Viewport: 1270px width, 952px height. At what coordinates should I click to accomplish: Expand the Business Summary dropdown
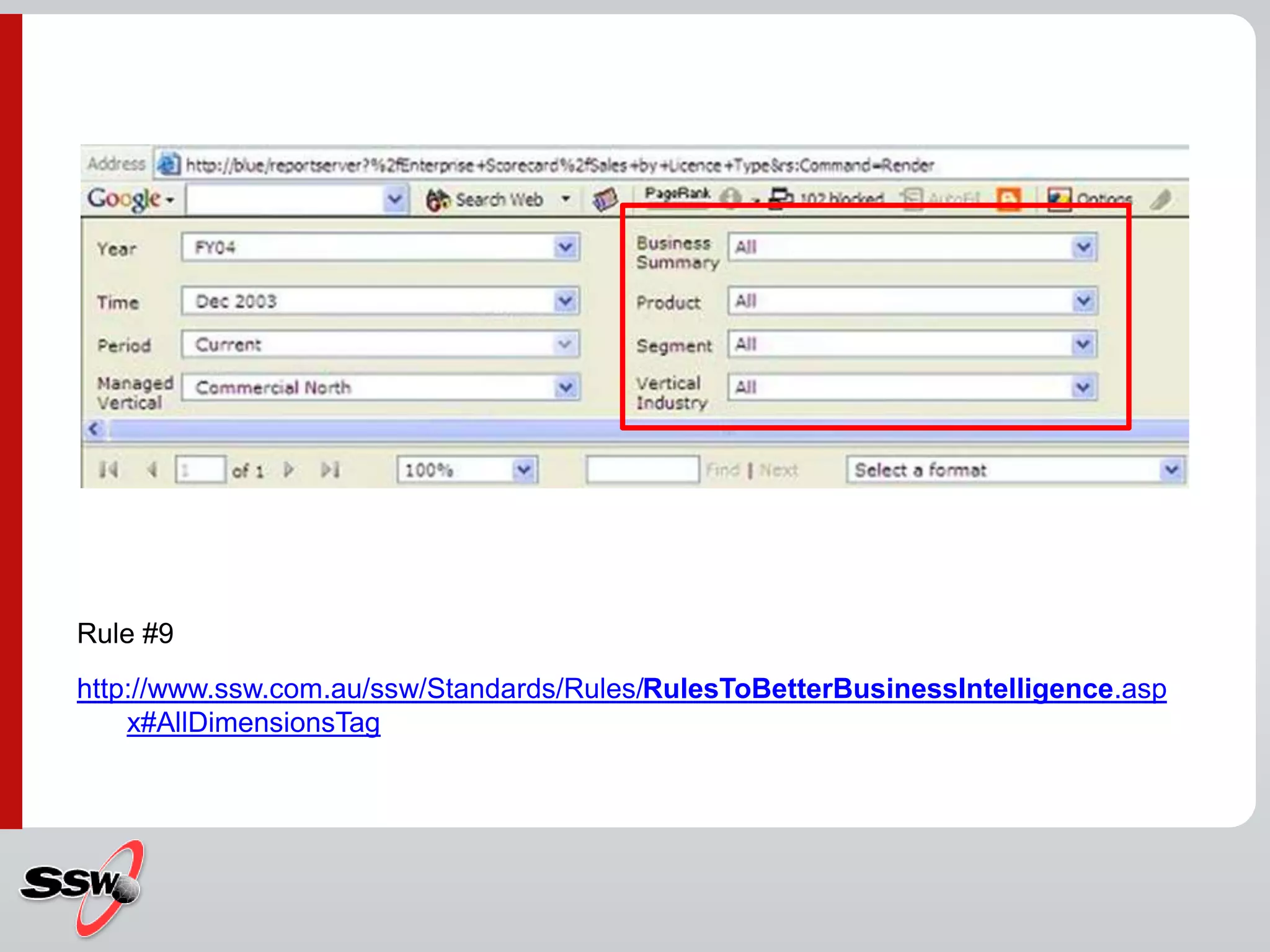(x=1083, y=248)
